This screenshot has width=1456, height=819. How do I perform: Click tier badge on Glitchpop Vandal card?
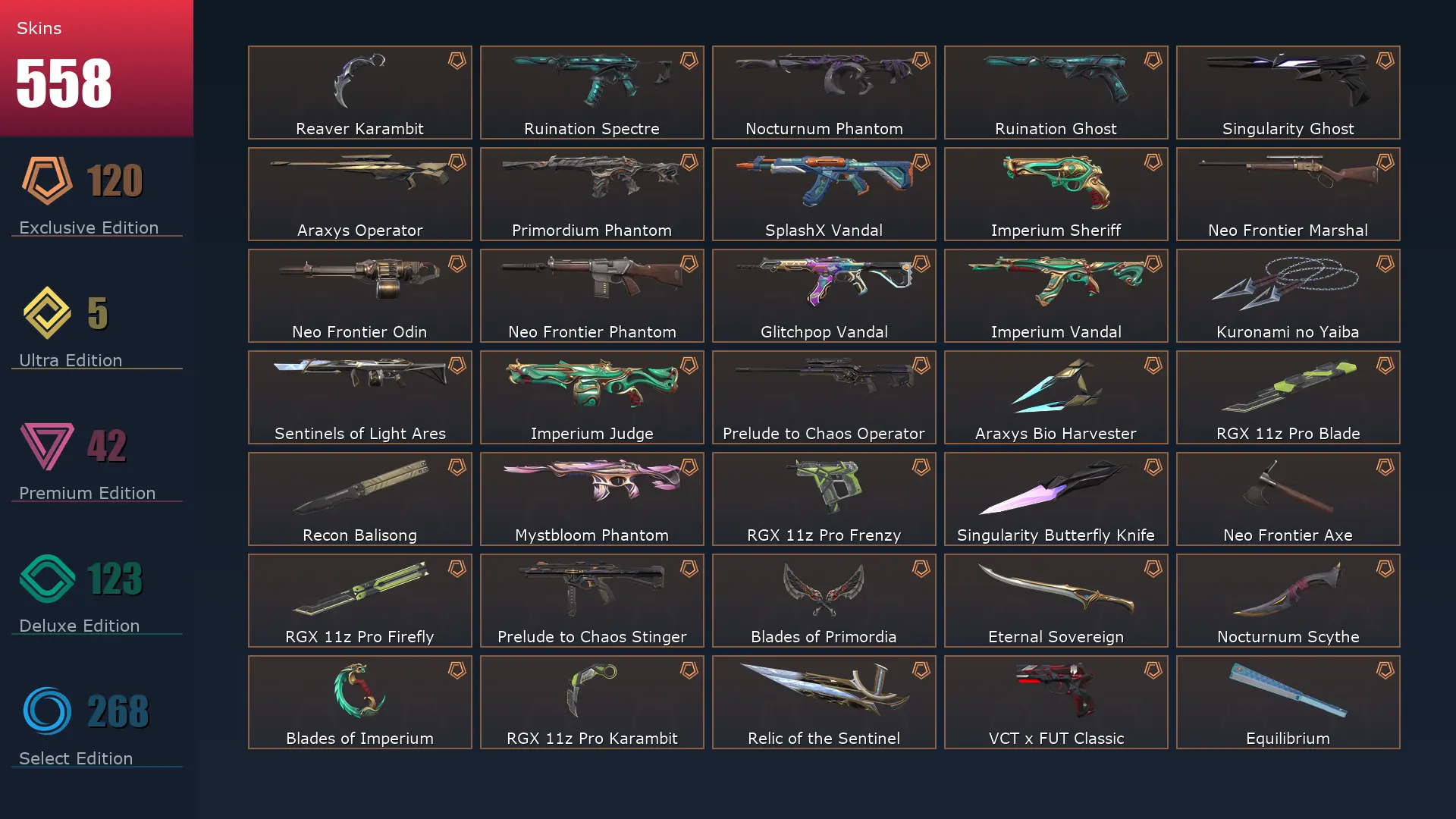tap(921, 264)
